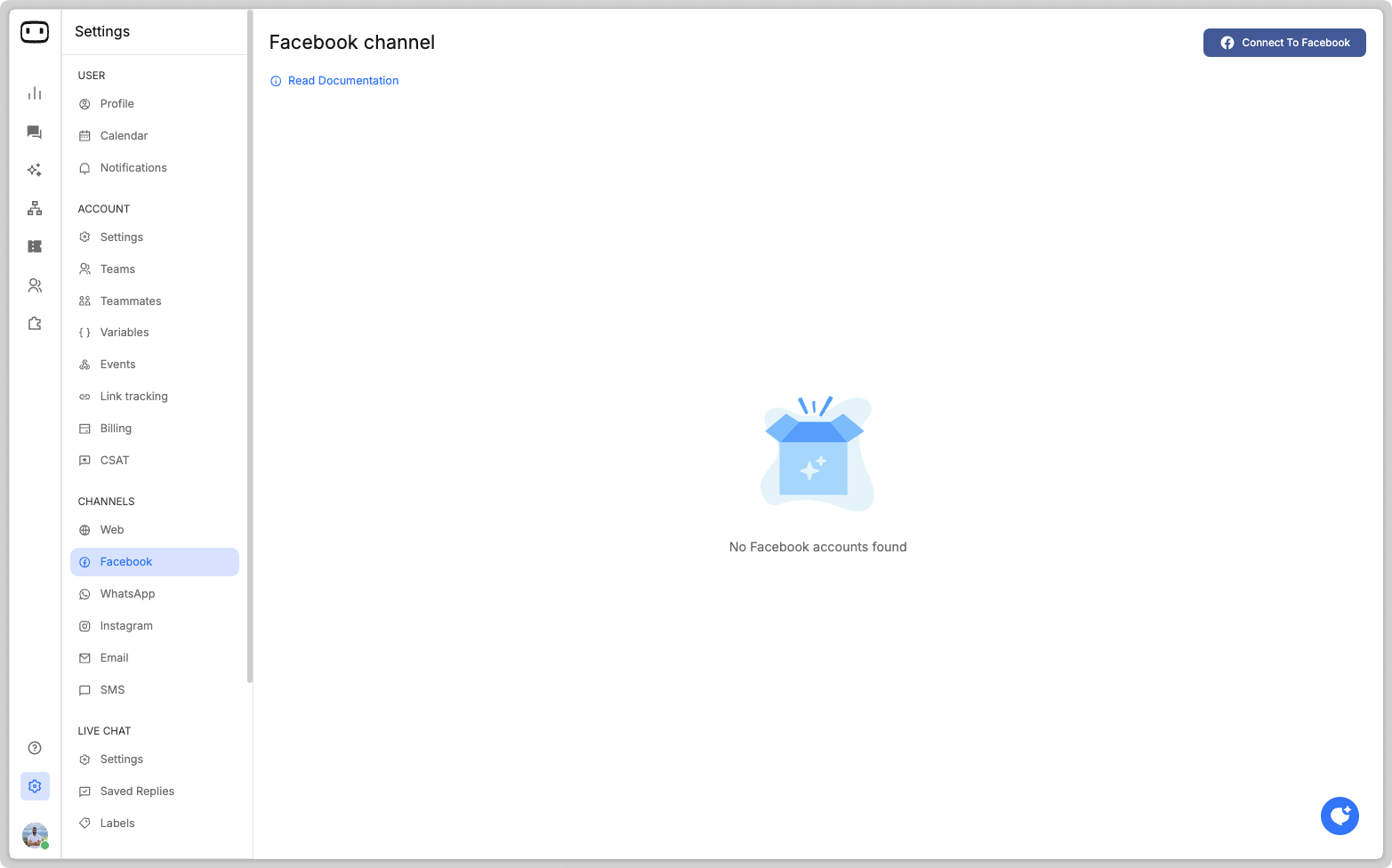Click the AI sparkles icon in sidebar
The height and width of the screenshot is (868, 1392).
click(35, 170)
